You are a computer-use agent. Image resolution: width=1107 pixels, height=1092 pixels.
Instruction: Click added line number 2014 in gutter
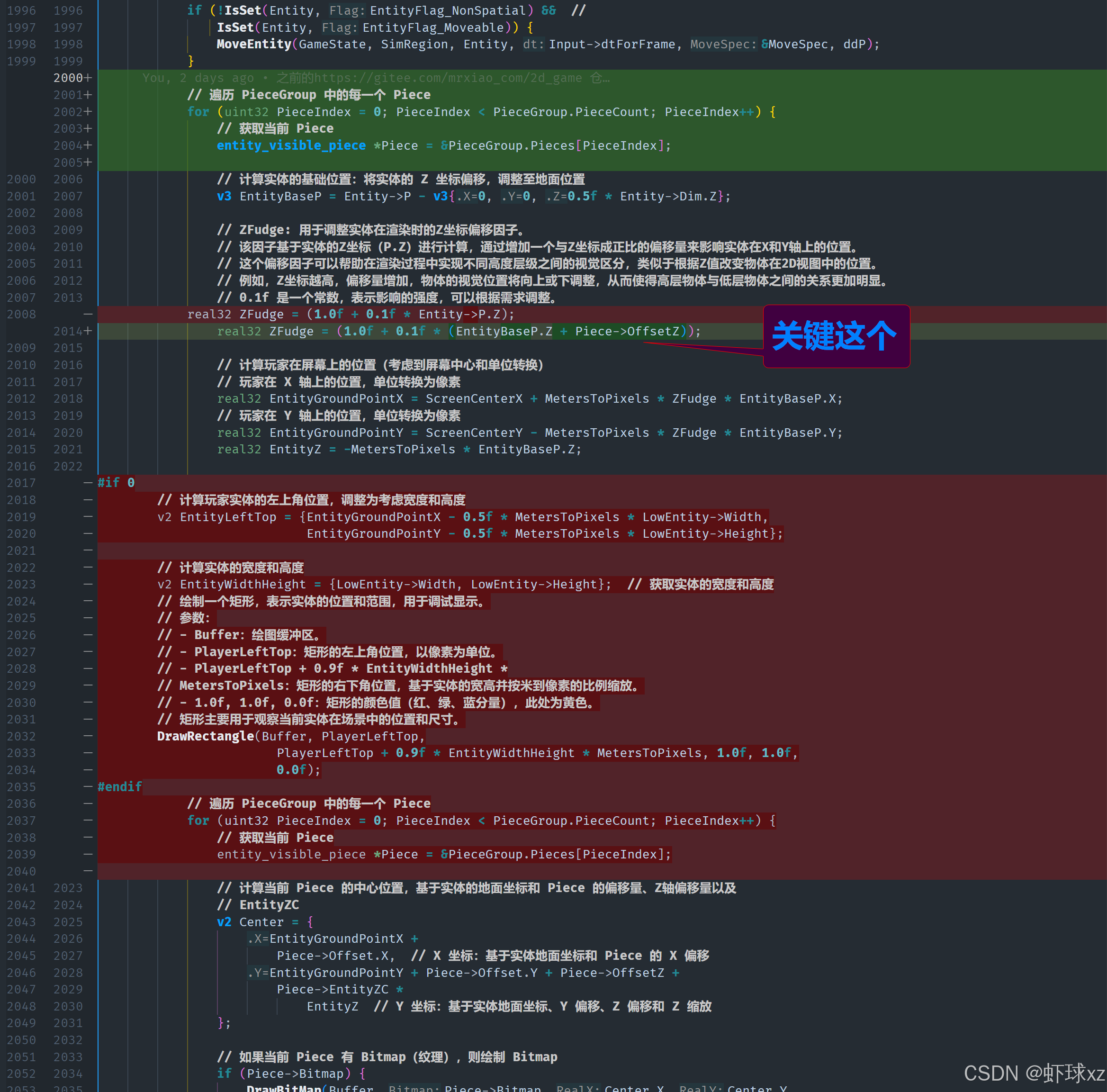tap(68, 331)
